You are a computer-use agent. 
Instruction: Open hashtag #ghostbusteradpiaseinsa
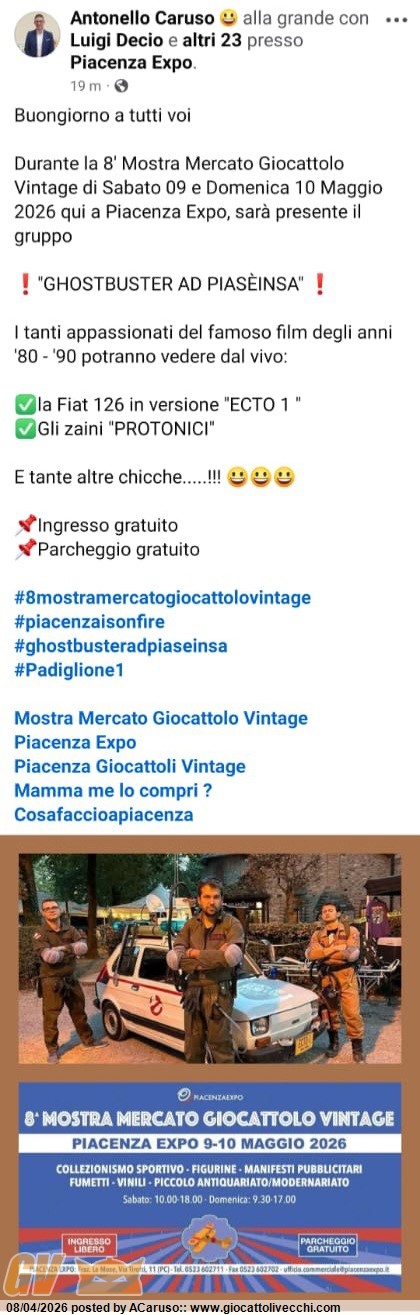click(121, 646)
